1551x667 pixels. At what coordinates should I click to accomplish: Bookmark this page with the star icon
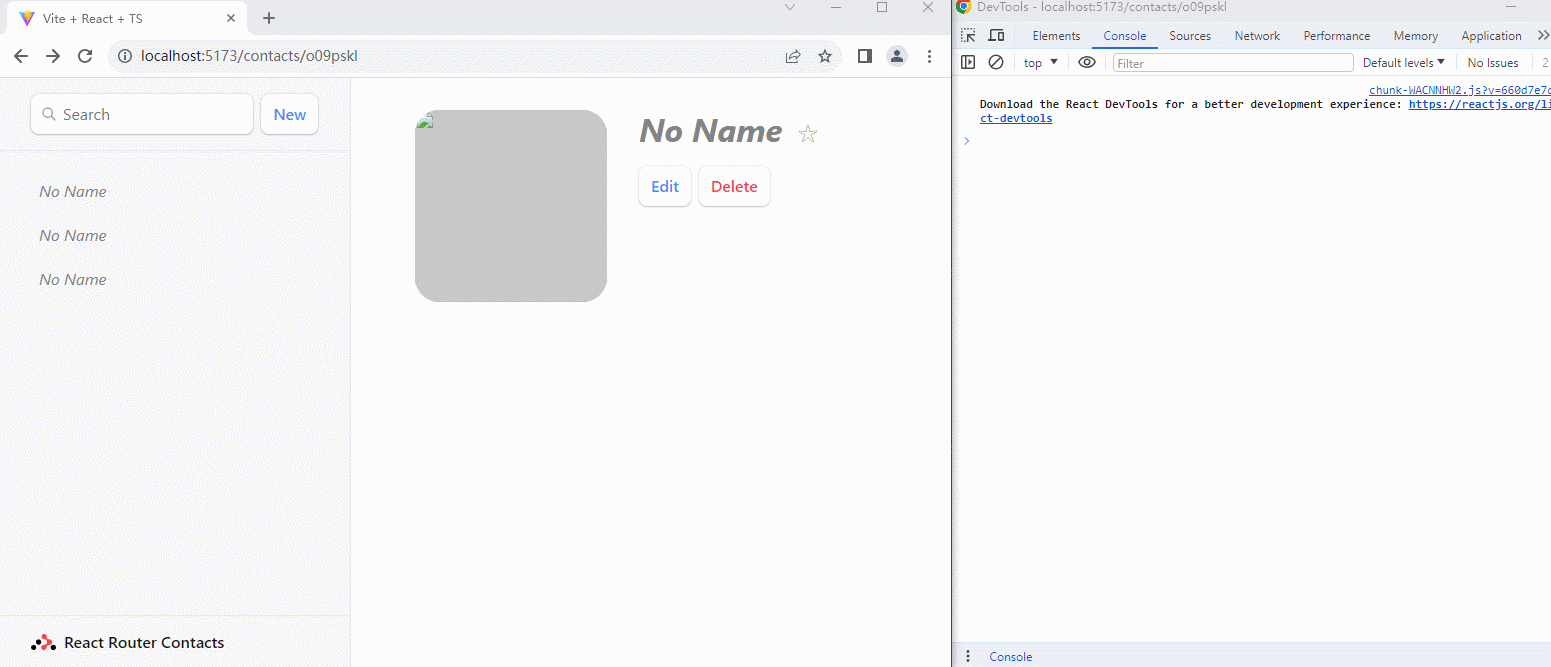(x=825, y=56)
